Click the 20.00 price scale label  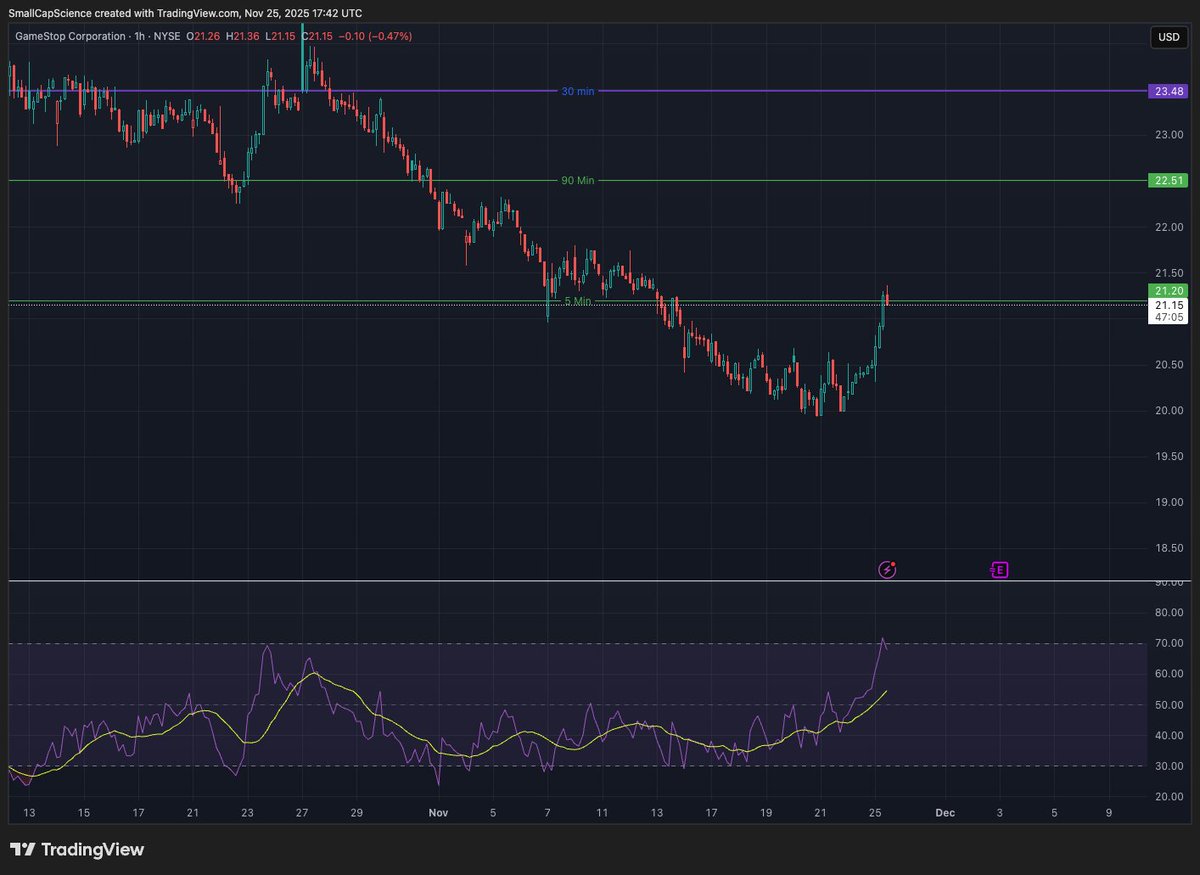tap(1169, 410)
